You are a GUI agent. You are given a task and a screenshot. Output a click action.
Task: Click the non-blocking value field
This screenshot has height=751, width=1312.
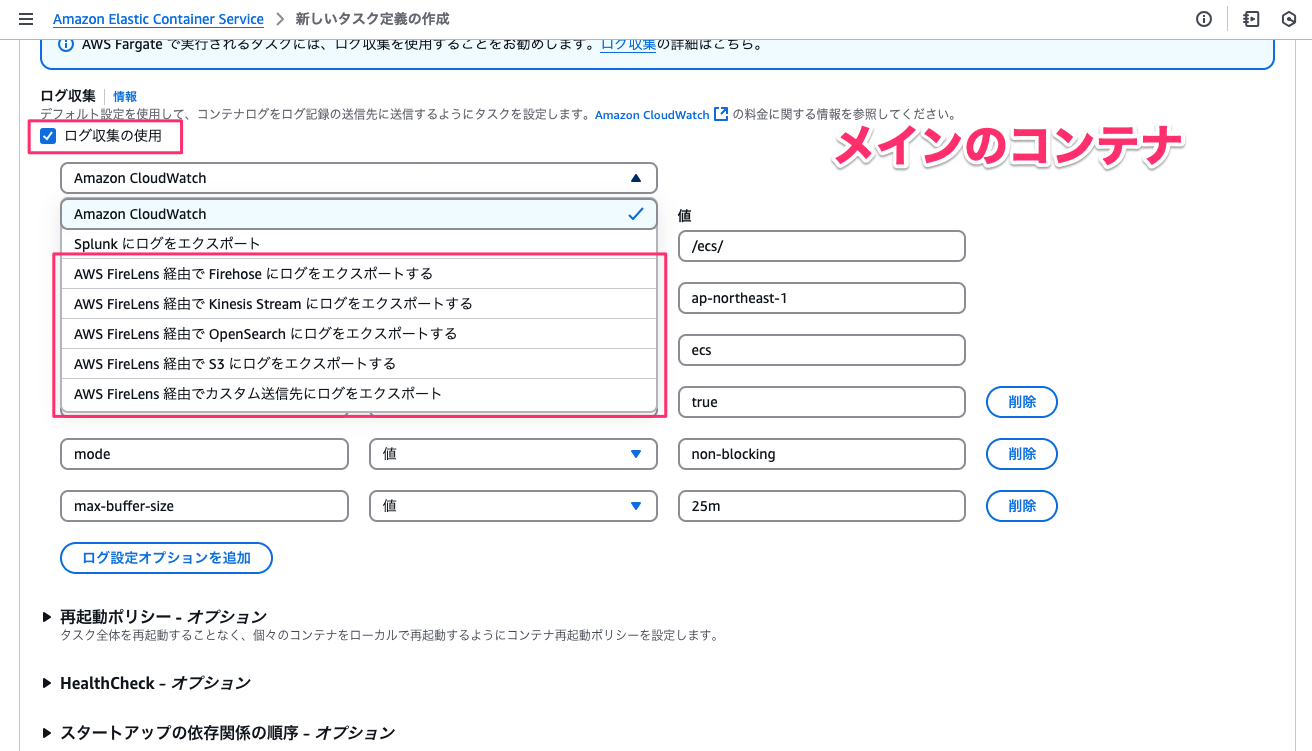821,454
